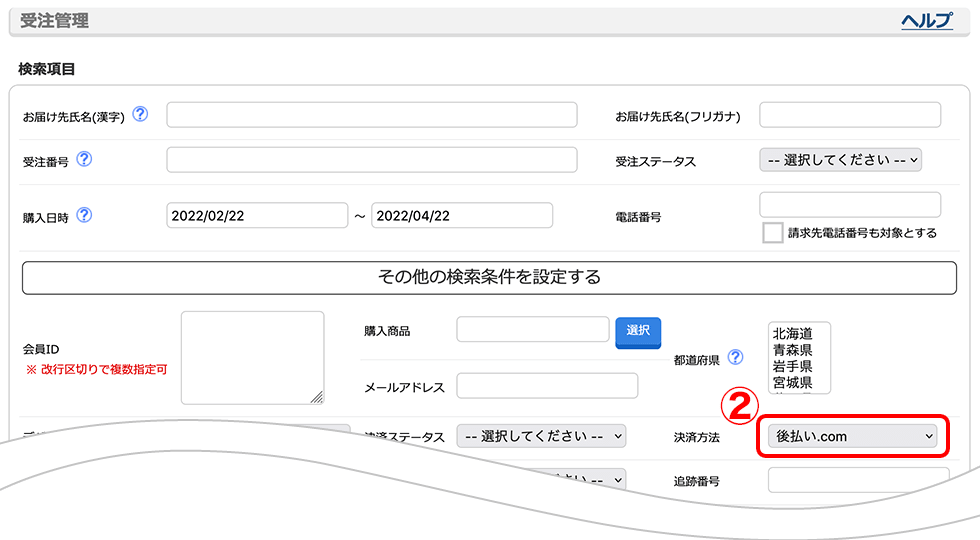Click the start date field 2022/02/22

257,216
